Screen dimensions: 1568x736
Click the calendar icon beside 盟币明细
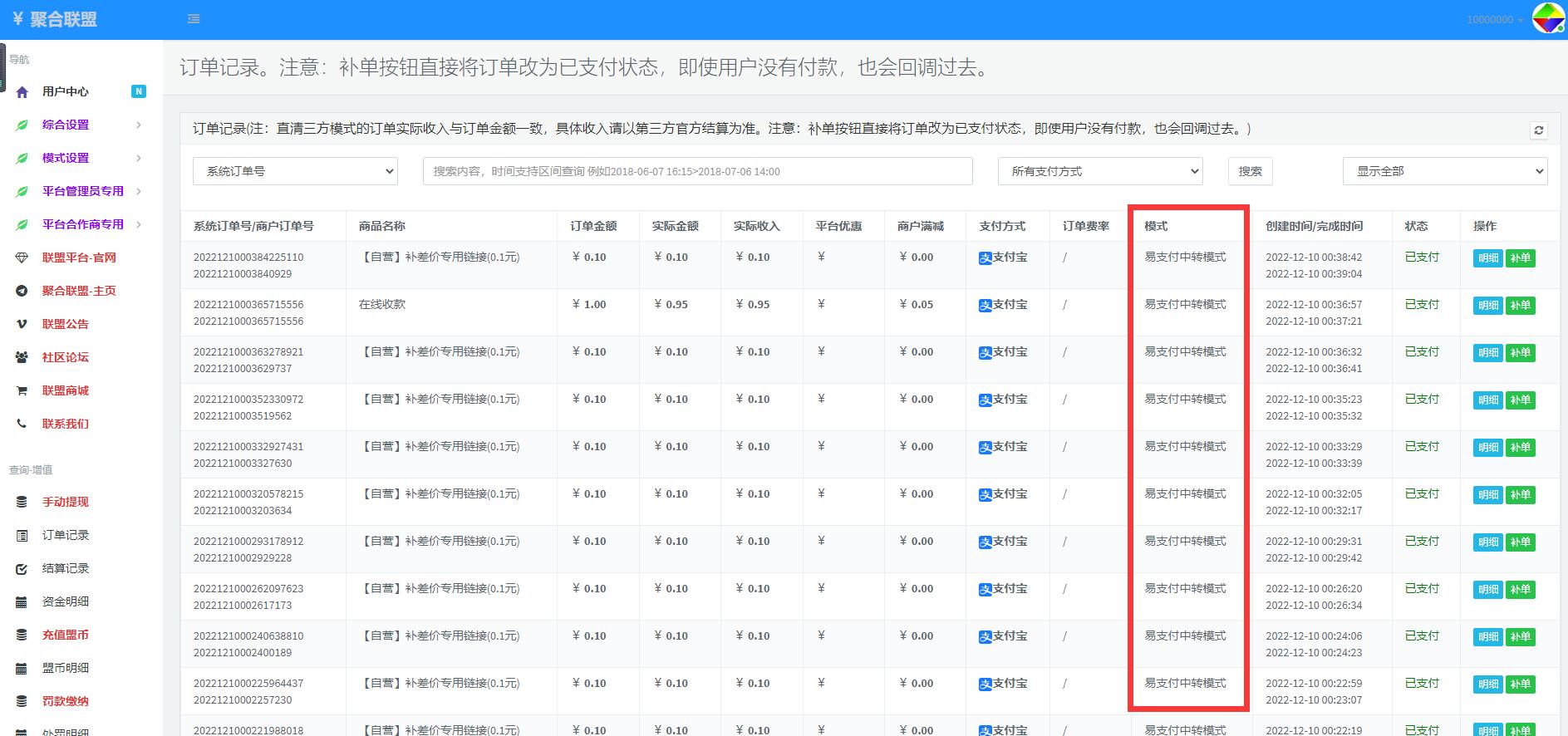pos(22,669)
